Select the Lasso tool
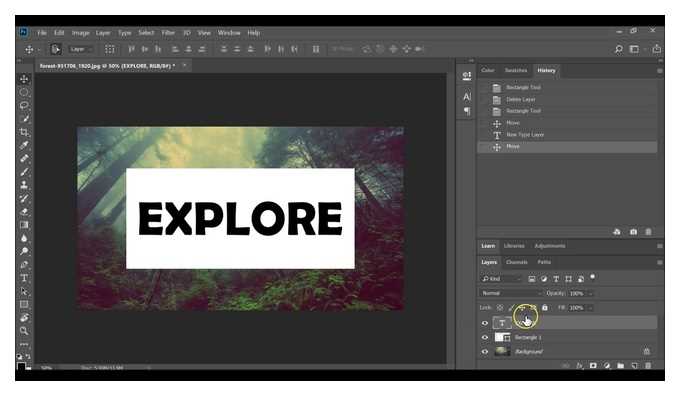The height and width of the screenshot is (396, 680). [24, 105]
